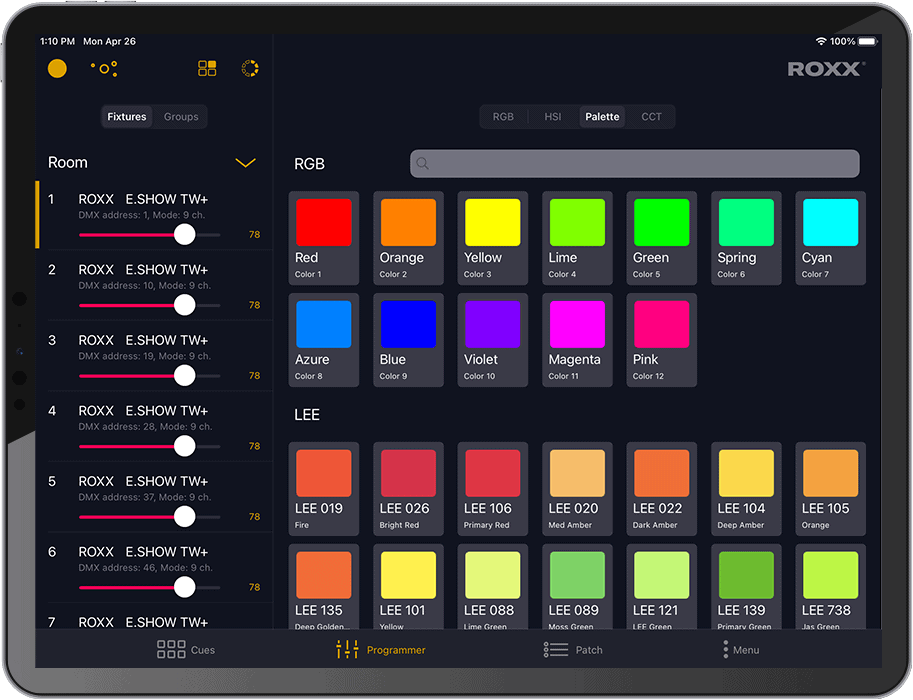The height and width of the screenshot is (700, 913).
Task: Click the Programmer faders icon
Action: pos(347,649)
